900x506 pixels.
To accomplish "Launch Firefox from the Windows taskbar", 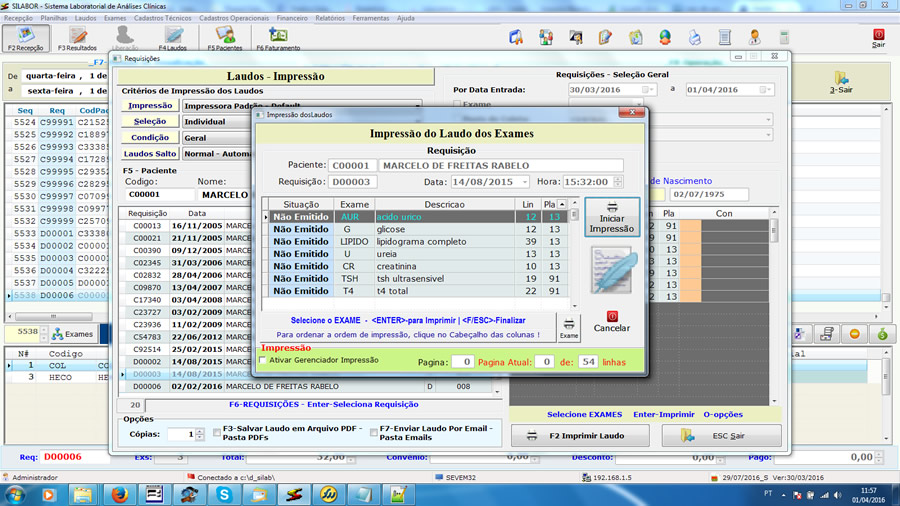I will point(118,494).
